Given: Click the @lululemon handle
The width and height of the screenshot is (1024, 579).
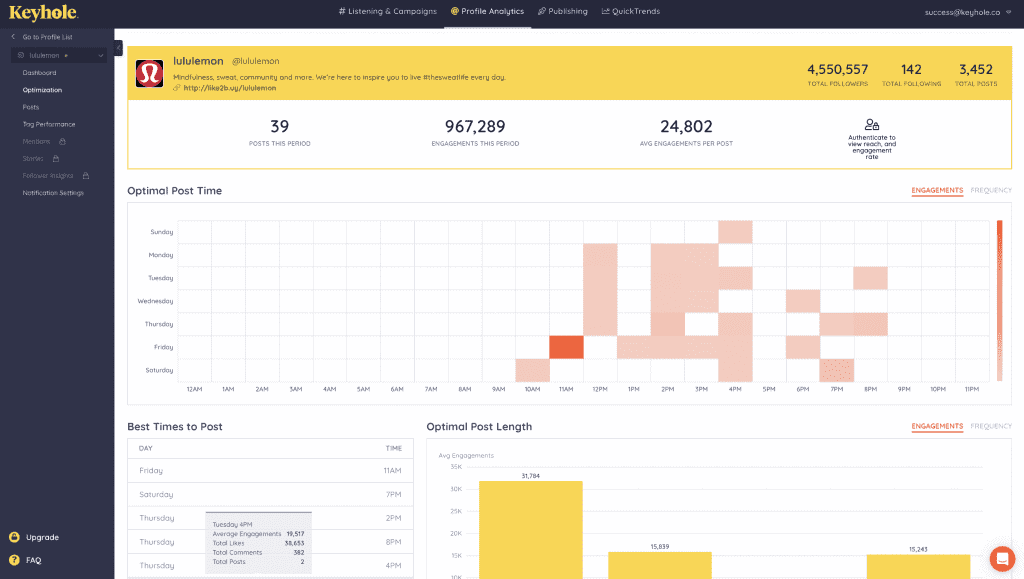Looking at the screenshot, I should tap(255, 61).
